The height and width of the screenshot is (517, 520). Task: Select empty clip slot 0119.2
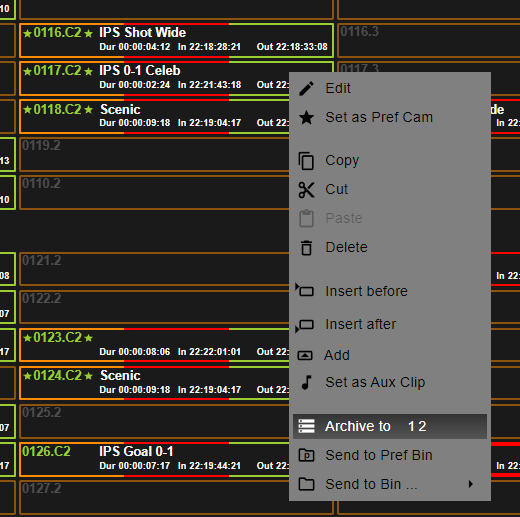click(154, 154)
